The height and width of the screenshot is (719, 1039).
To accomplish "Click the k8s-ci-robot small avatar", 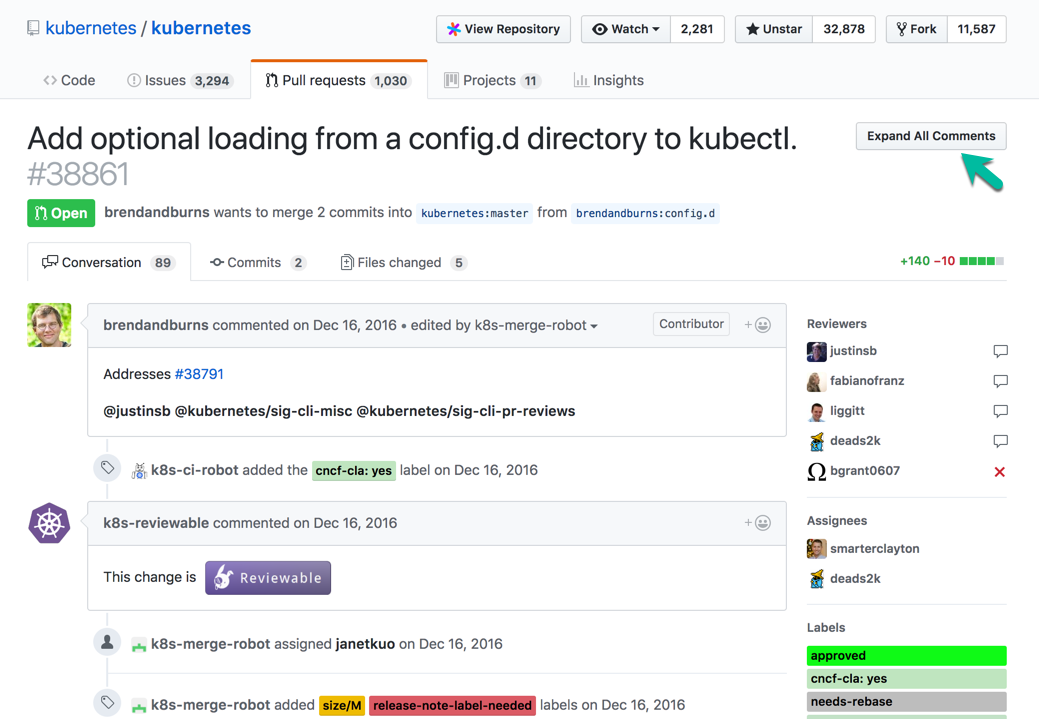I will 139,470.
